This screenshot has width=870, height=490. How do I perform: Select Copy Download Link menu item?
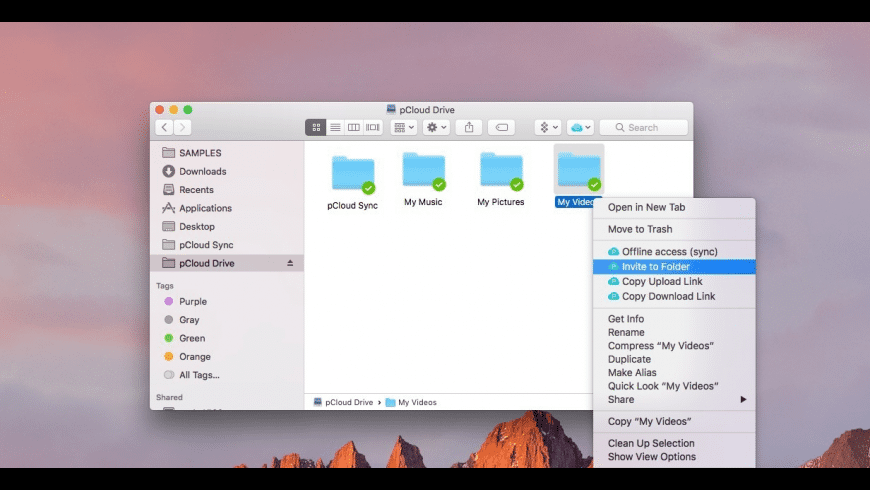(668, 296)
